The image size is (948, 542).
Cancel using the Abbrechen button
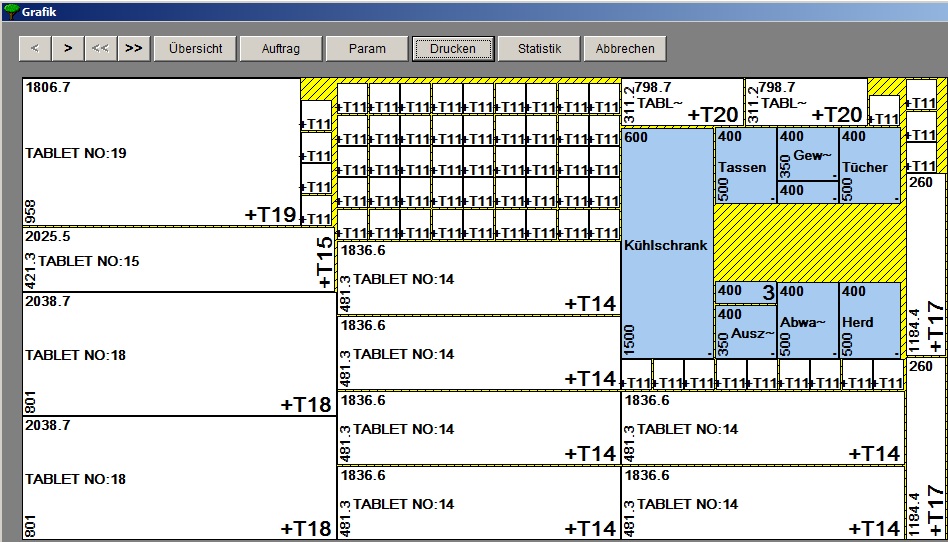tap(625, 48)
